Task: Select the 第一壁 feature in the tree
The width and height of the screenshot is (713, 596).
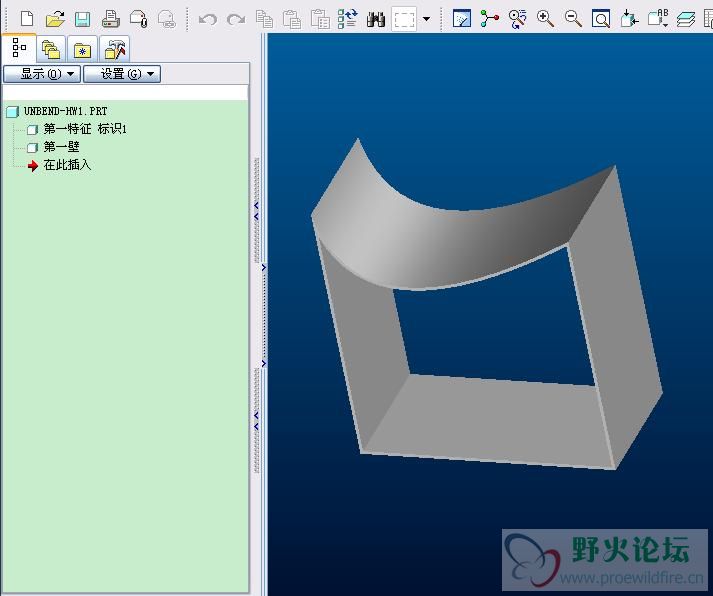Action: tap(61, 147)
